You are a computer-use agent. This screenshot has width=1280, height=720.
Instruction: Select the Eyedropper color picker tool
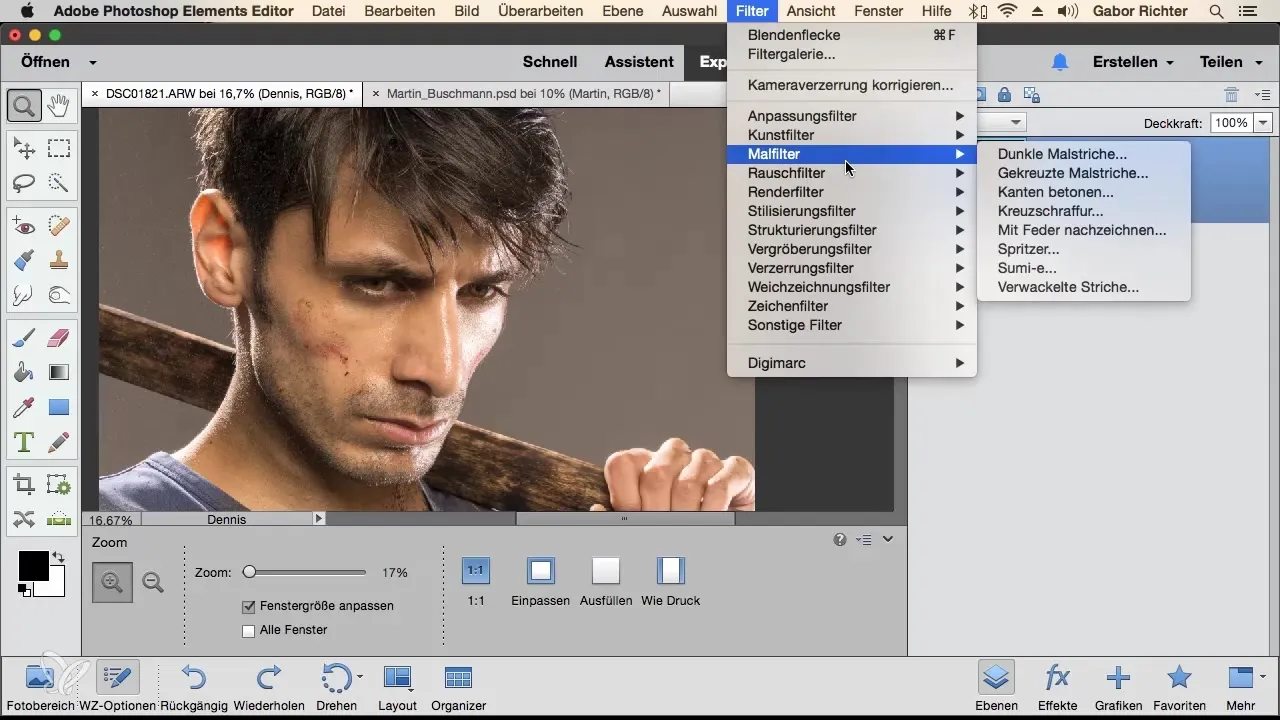click(x=24, y=407)
